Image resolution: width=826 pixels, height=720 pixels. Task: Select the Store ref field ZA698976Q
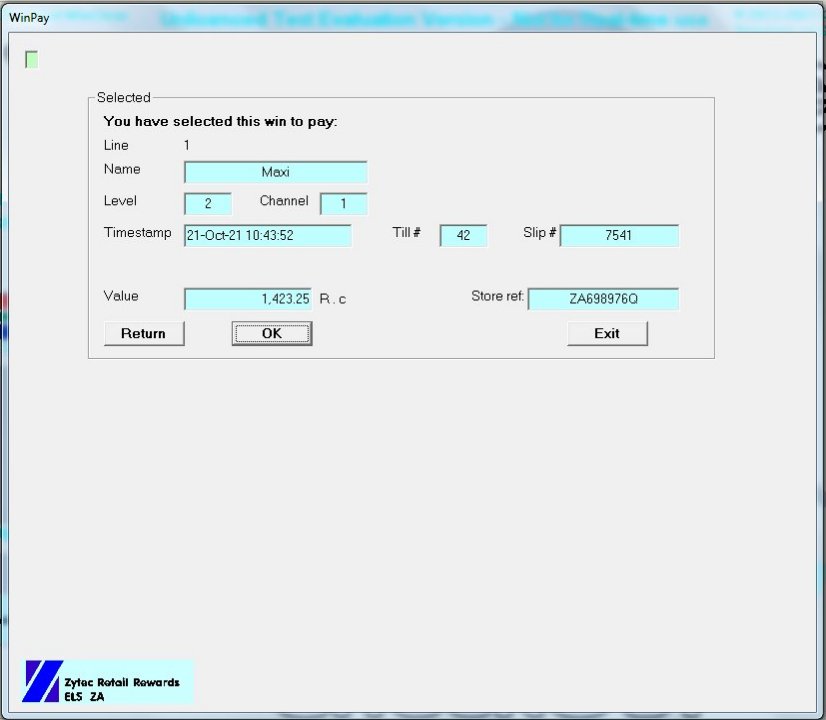pyautogui.click(x=603, y=299)
